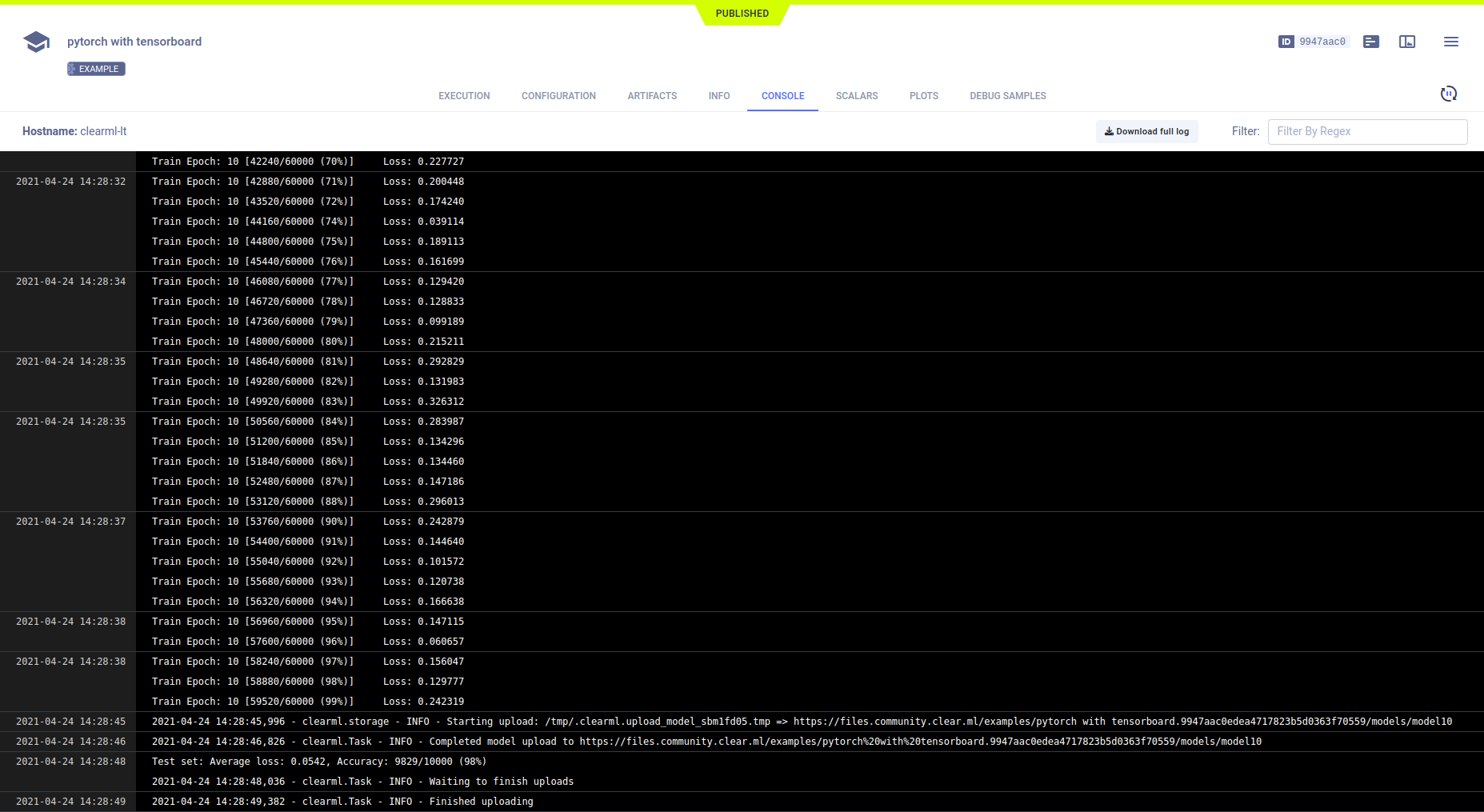This screenshot has width=1484, height=812.
Task: Open the experiment description icon
Action: click(1371, 42)
